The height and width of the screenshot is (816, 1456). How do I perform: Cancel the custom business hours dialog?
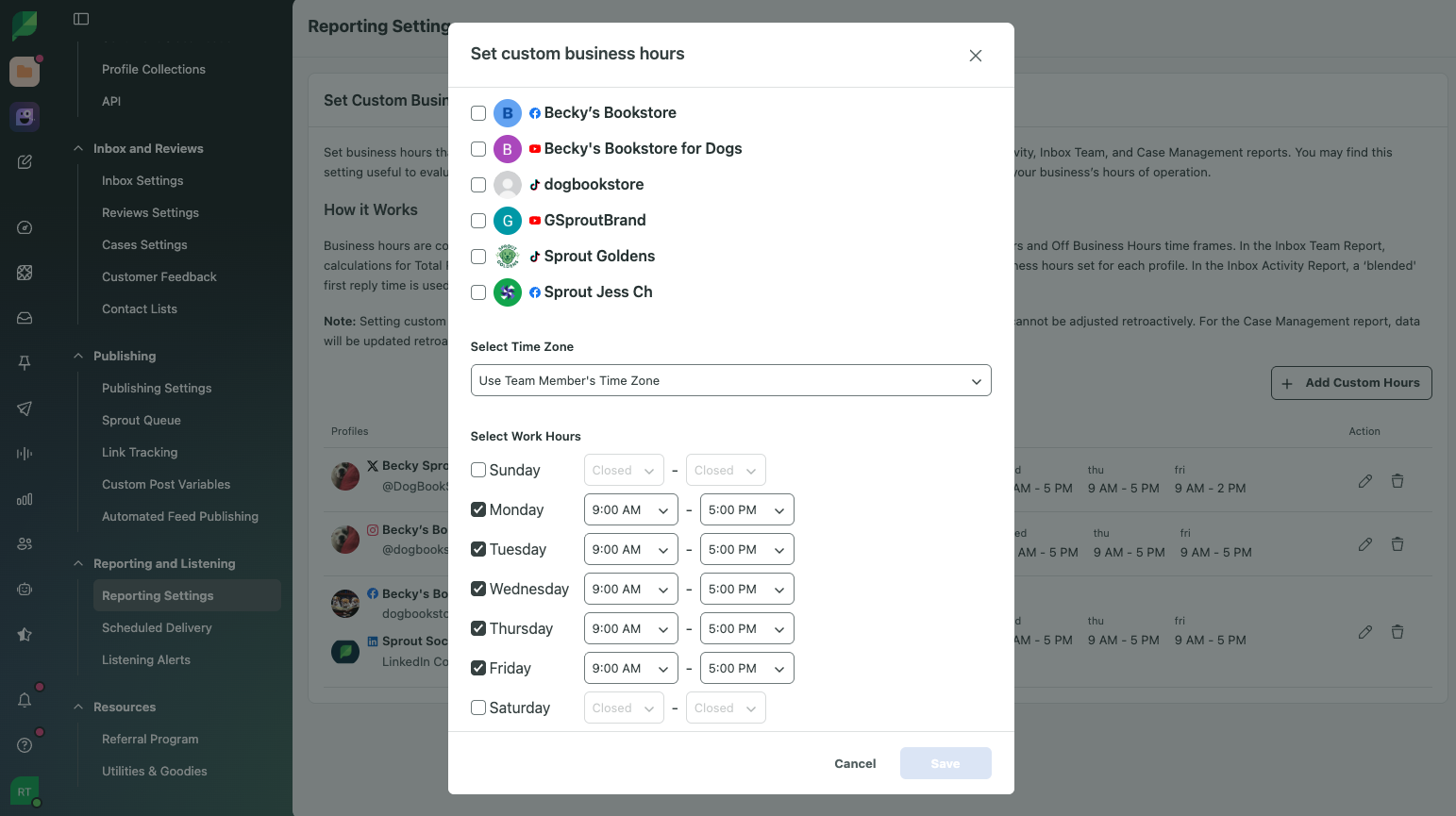(855, 763)
